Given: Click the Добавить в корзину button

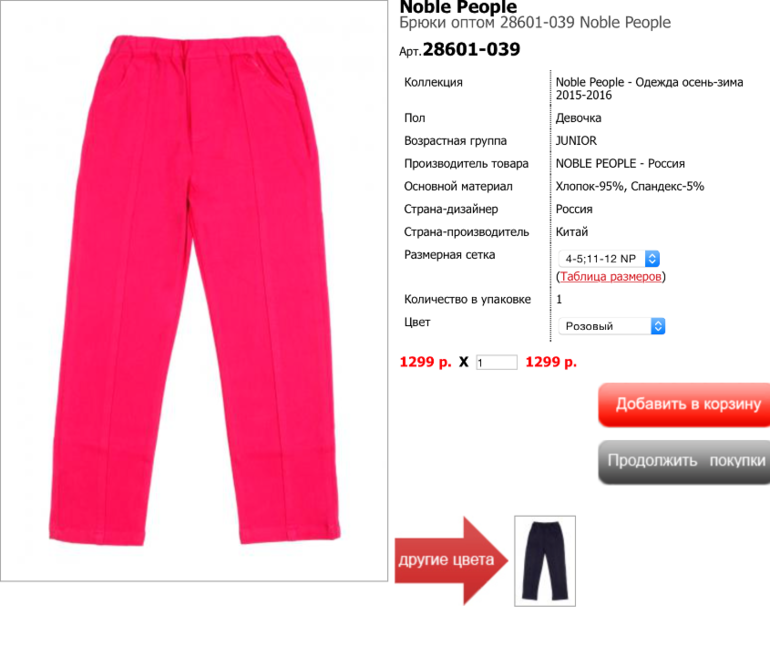Looking at the screenshot, I should 684,404.
